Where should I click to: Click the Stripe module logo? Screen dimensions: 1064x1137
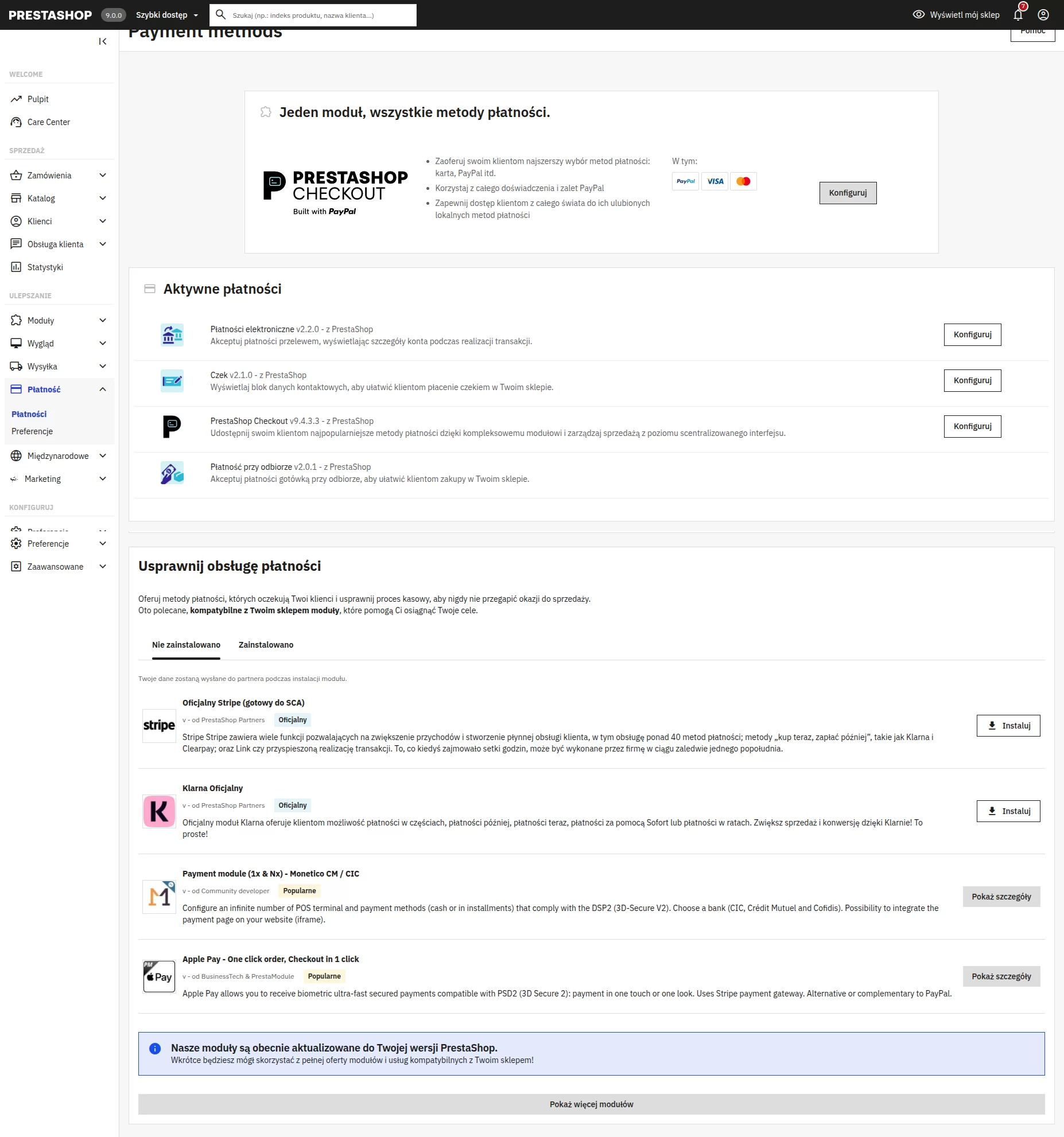pos(159,725)
